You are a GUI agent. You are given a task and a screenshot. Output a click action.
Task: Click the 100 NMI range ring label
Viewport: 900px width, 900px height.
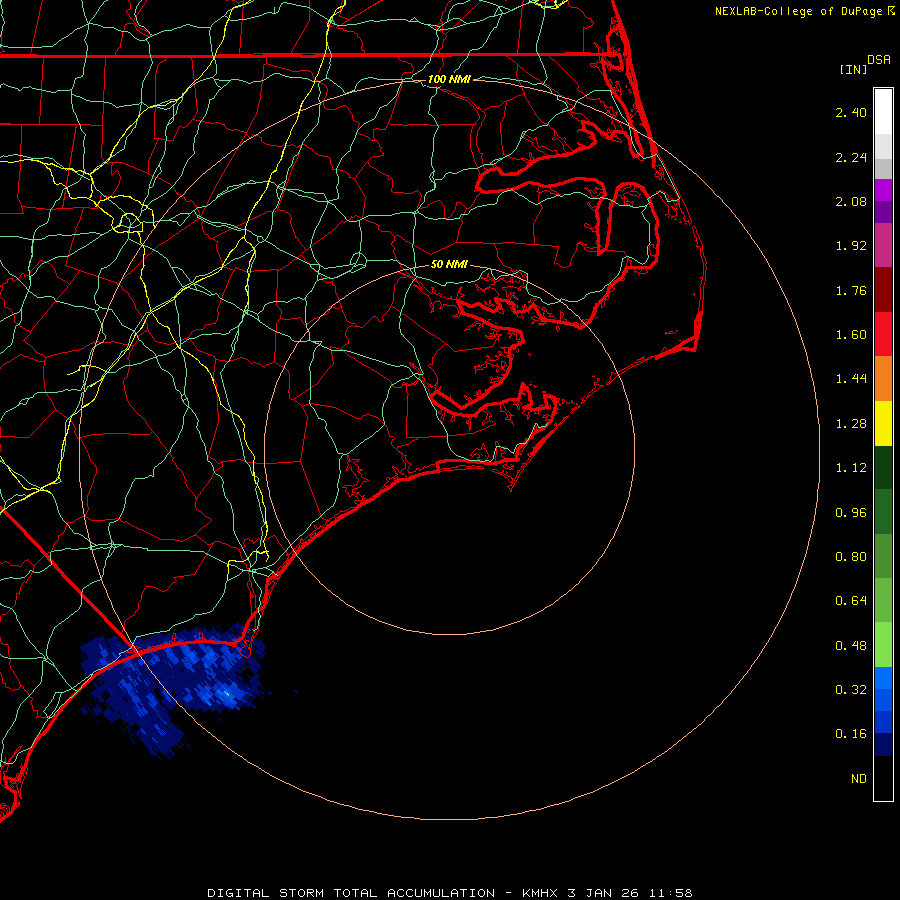[449, 79]
